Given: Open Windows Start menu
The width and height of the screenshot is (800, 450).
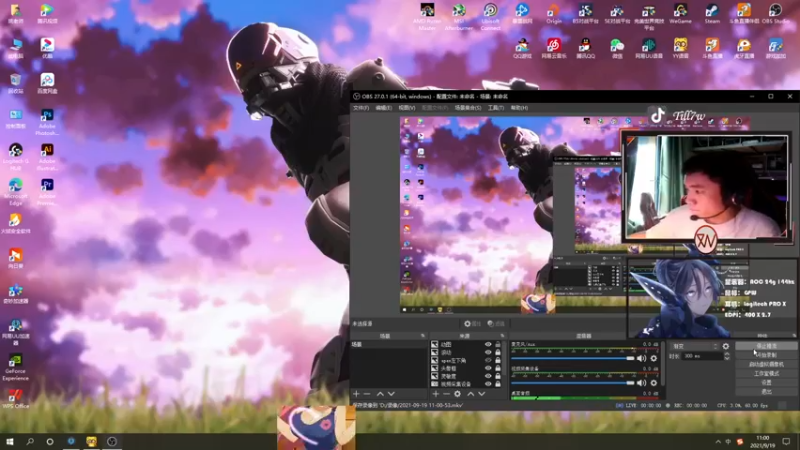Looking at the screenshot, I should 10,442.
